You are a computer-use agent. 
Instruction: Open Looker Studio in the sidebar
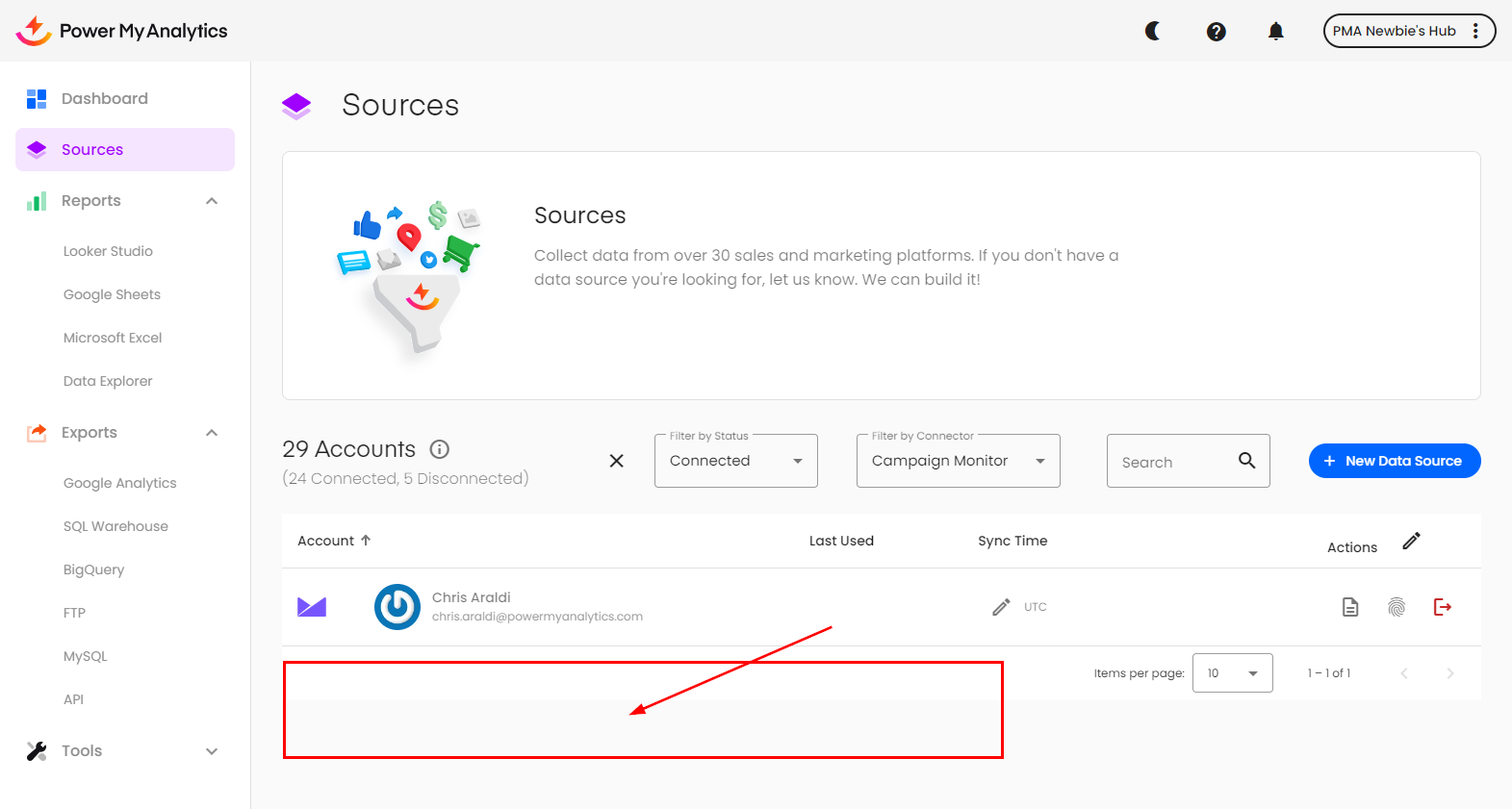[108, 251]
